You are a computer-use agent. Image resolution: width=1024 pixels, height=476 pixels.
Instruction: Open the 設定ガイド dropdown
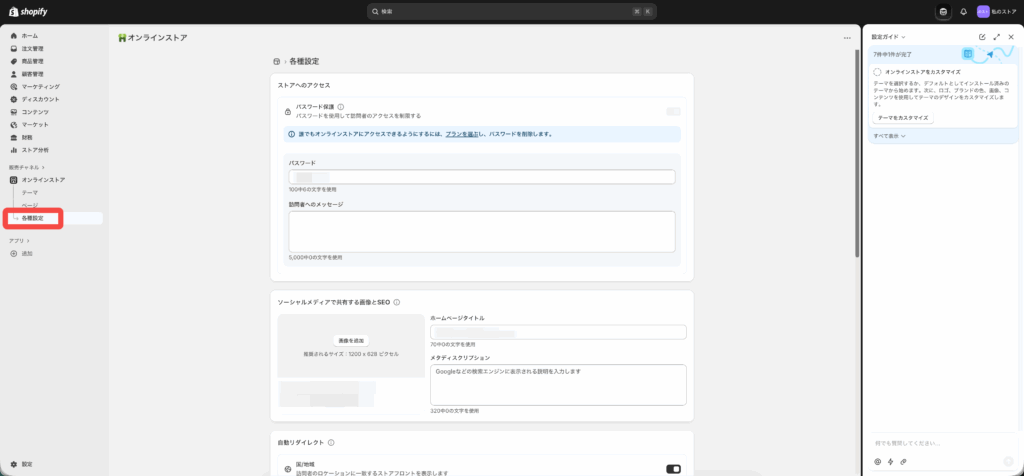click(x=888, y=37)
